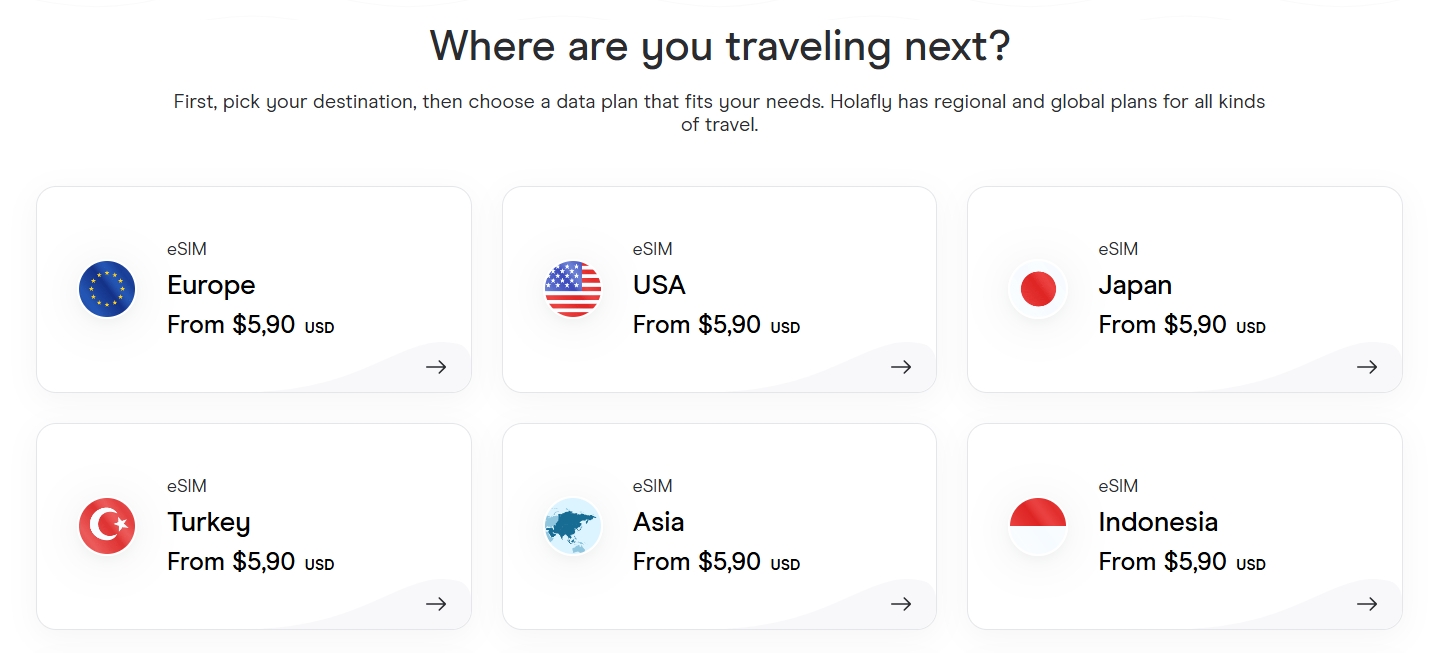Click the Indonesia flag icon
The height and width of the screenshot is (653, 1441).
click(x=1038, y=526)
